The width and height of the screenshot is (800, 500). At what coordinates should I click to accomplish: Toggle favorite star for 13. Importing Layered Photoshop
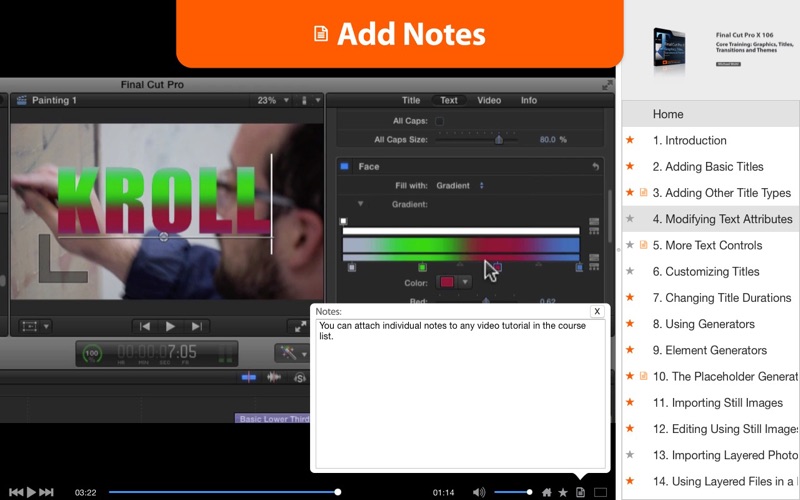[630, 454]
